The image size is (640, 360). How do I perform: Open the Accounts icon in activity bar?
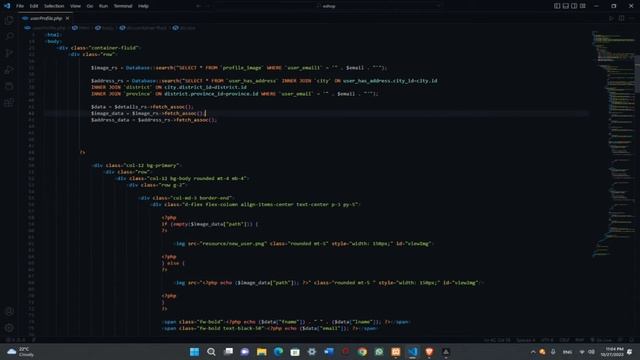click(9, 311)
